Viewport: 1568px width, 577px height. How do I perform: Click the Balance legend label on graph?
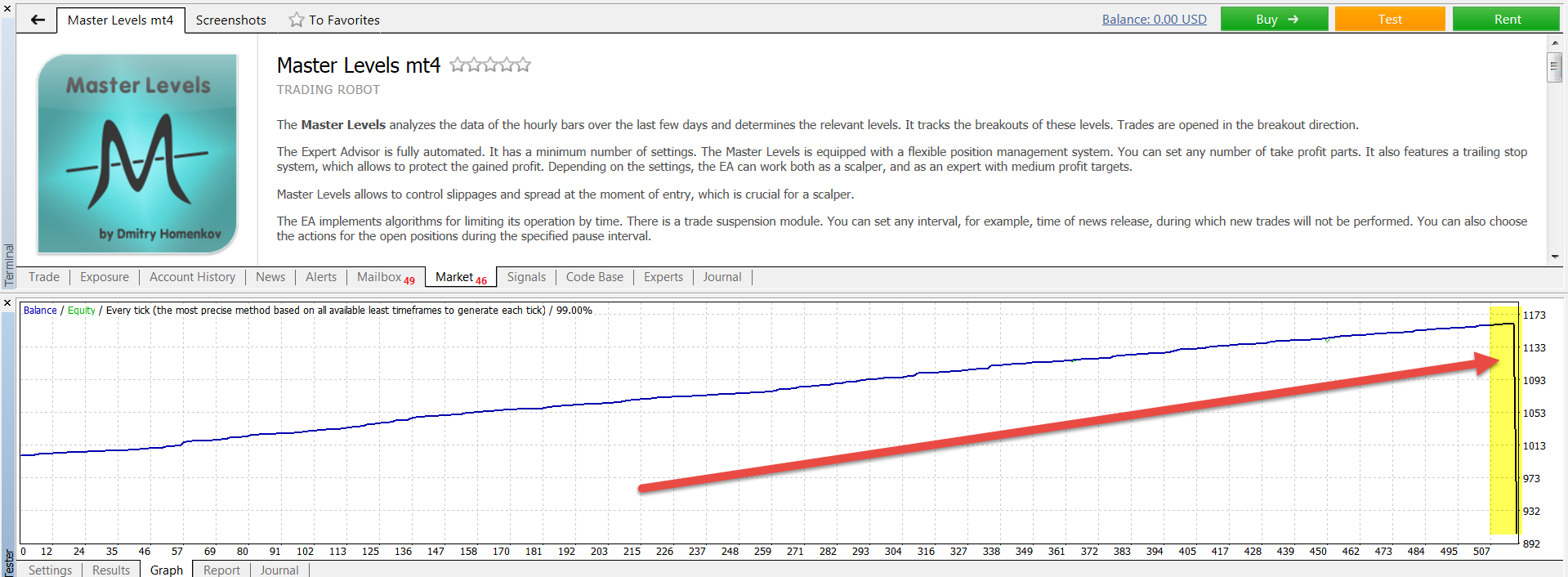click(40, 311)
